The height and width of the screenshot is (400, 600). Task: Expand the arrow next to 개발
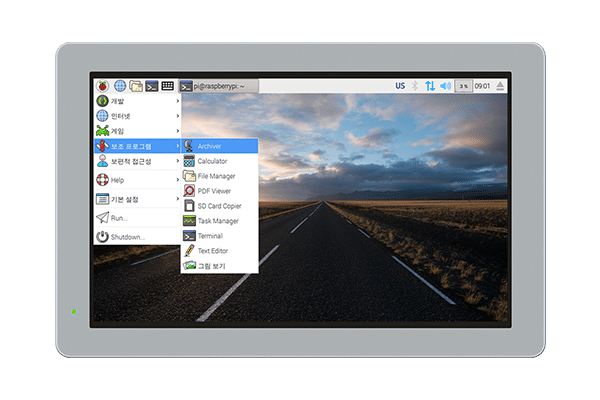click(x=178, y=101)
